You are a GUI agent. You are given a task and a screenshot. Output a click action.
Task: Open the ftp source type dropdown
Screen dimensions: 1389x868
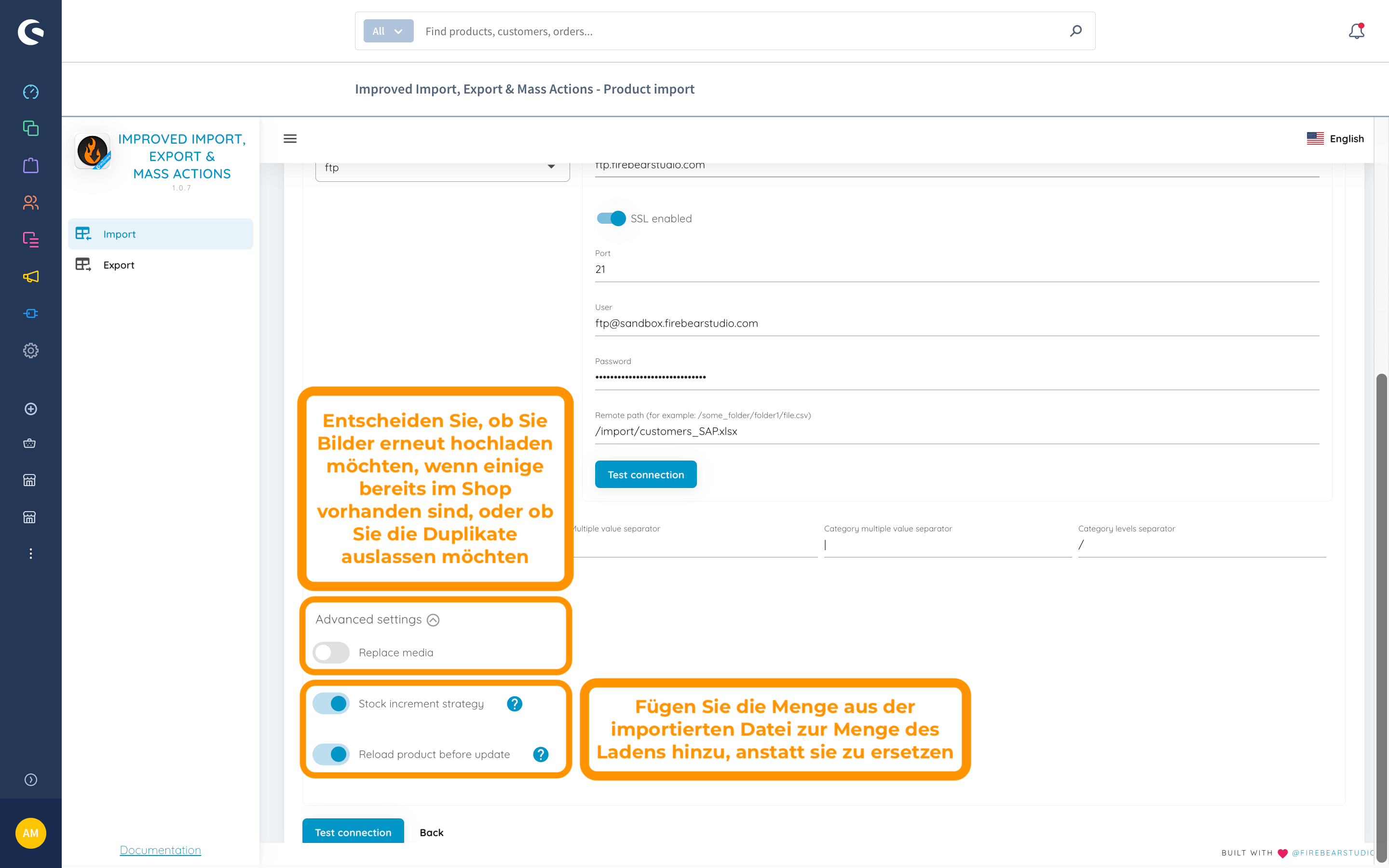[x=442, y=168]
